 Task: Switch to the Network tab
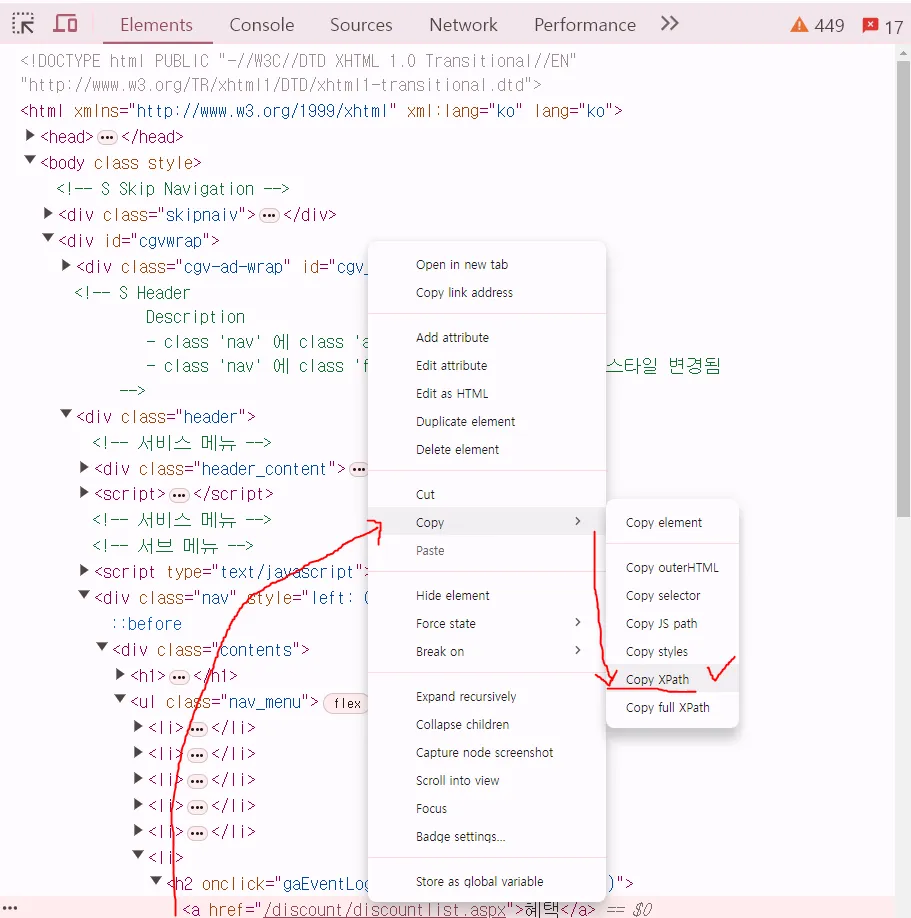click(x=463, y=25)
